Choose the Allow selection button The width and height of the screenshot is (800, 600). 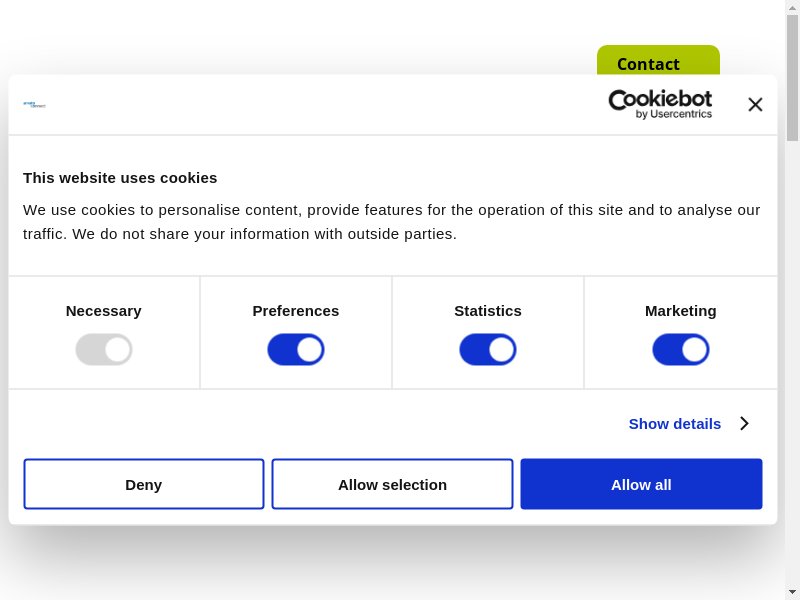coord(392,484)
